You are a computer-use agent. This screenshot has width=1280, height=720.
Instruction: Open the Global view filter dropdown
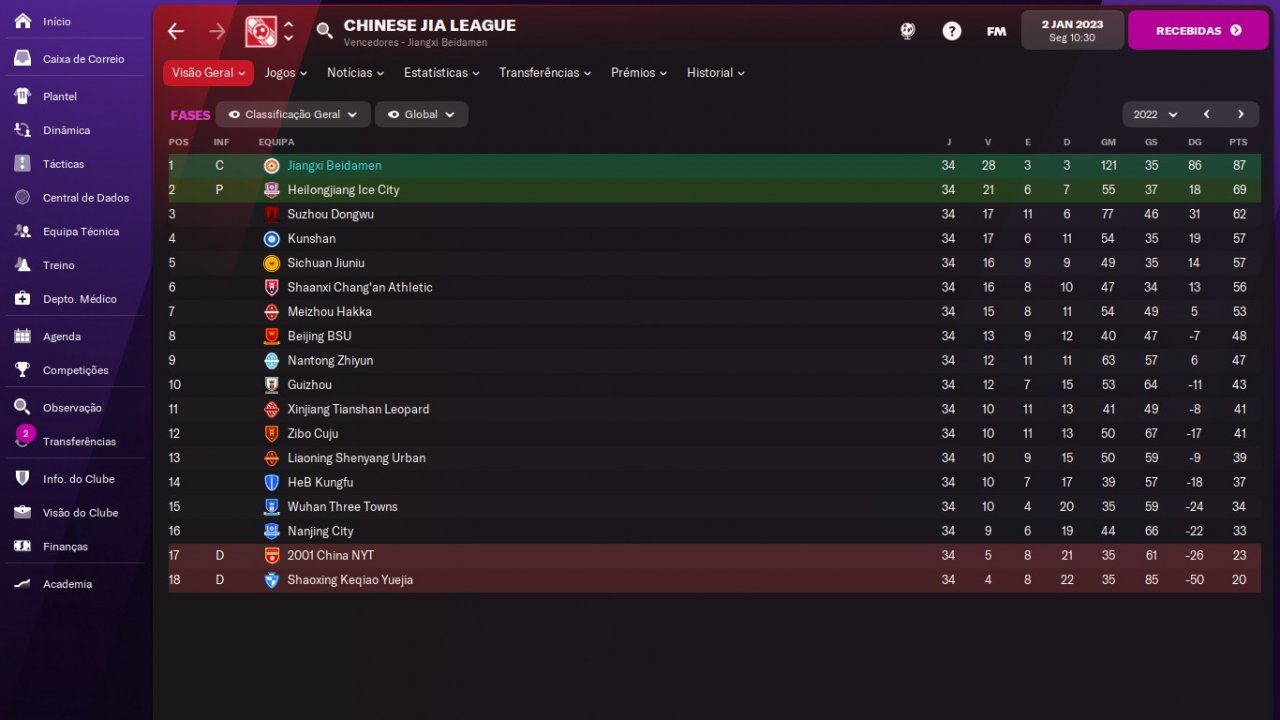421,114
